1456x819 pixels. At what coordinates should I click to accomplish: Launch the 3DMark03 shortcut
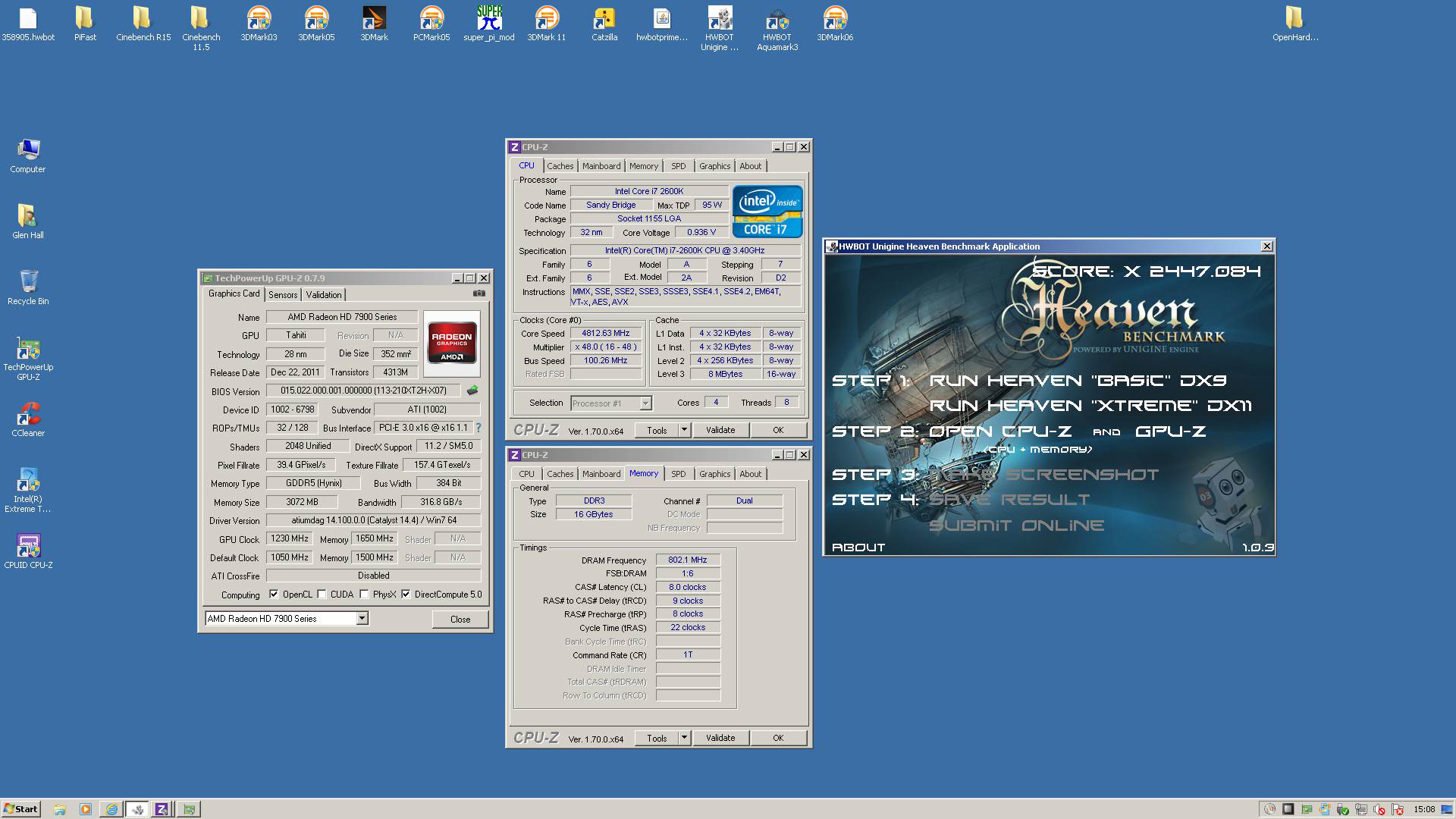point(259,24)
